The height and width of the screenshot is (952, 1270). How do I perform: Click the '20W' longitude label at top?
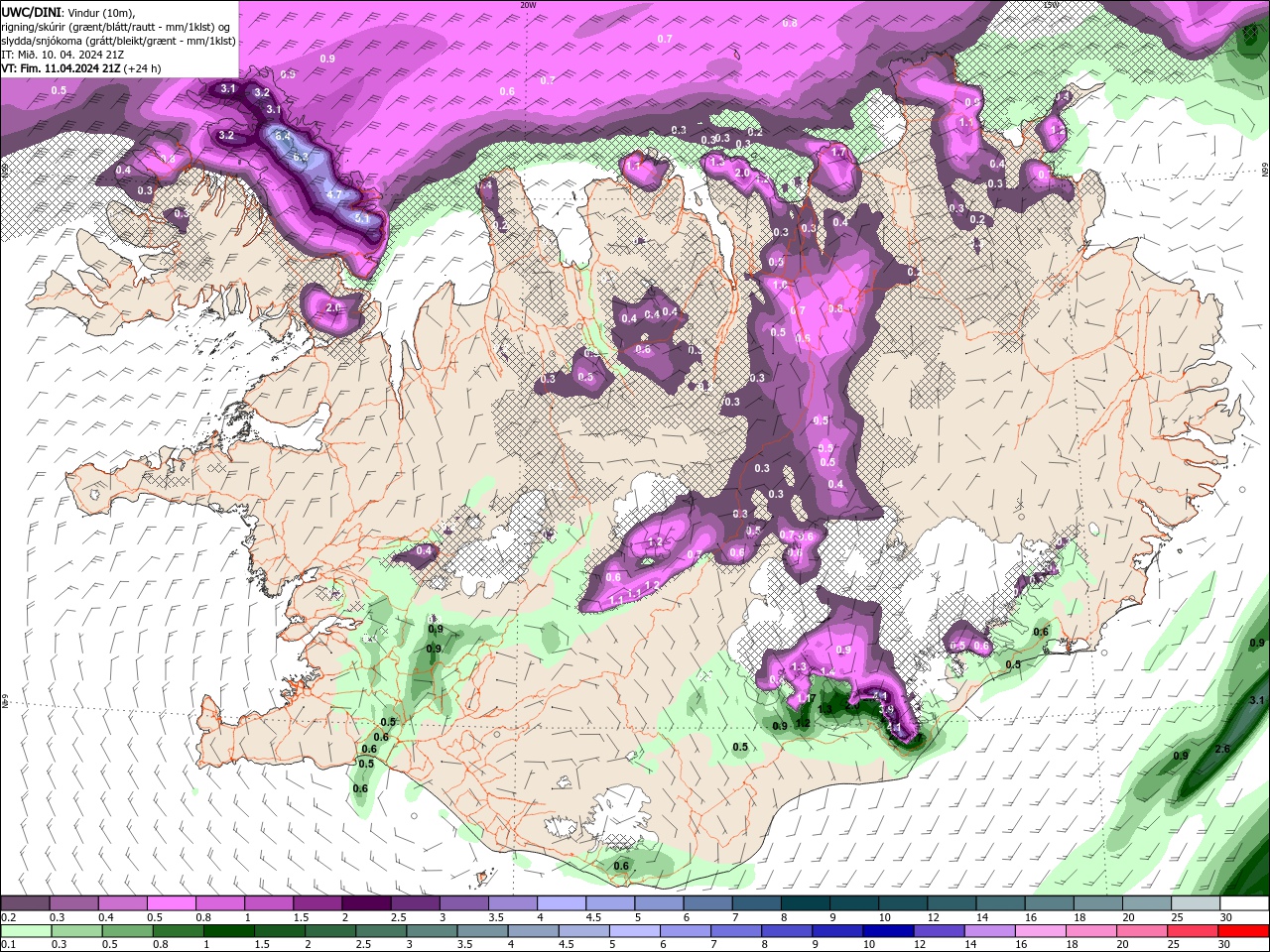(528, 5)
